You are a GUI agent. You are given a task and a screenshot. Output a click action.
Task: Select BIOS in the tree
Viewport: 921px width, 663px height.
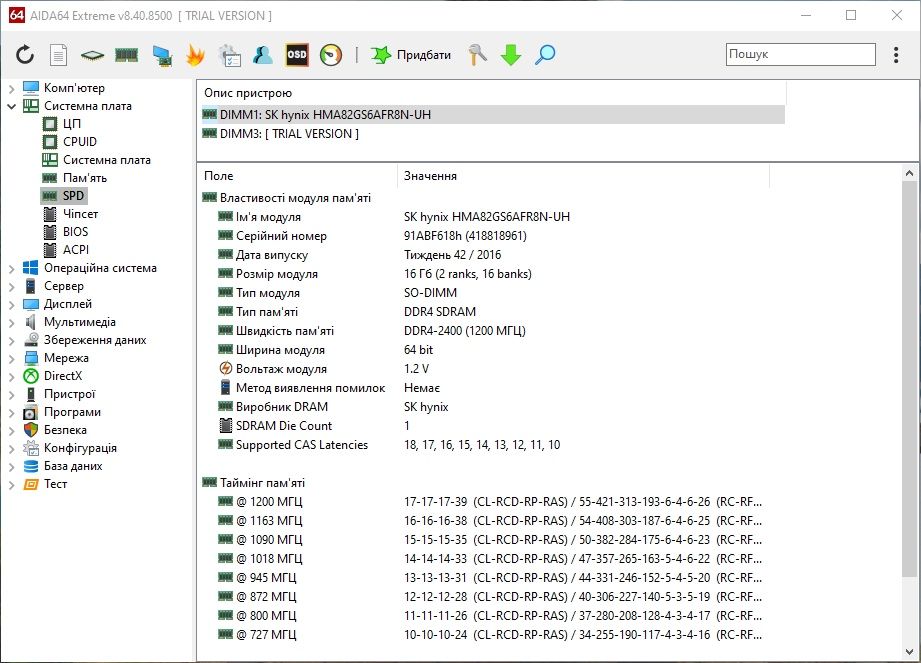(x=76, y=232)
